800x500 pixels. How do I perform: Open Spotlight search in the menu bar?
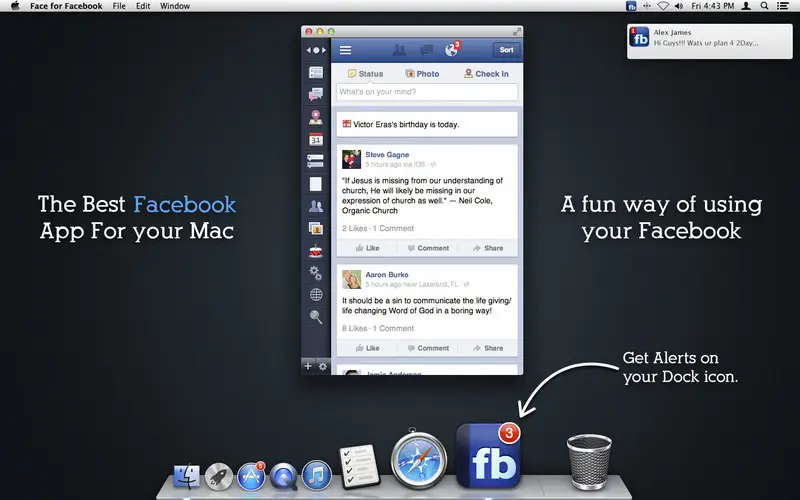click(764, 6)
